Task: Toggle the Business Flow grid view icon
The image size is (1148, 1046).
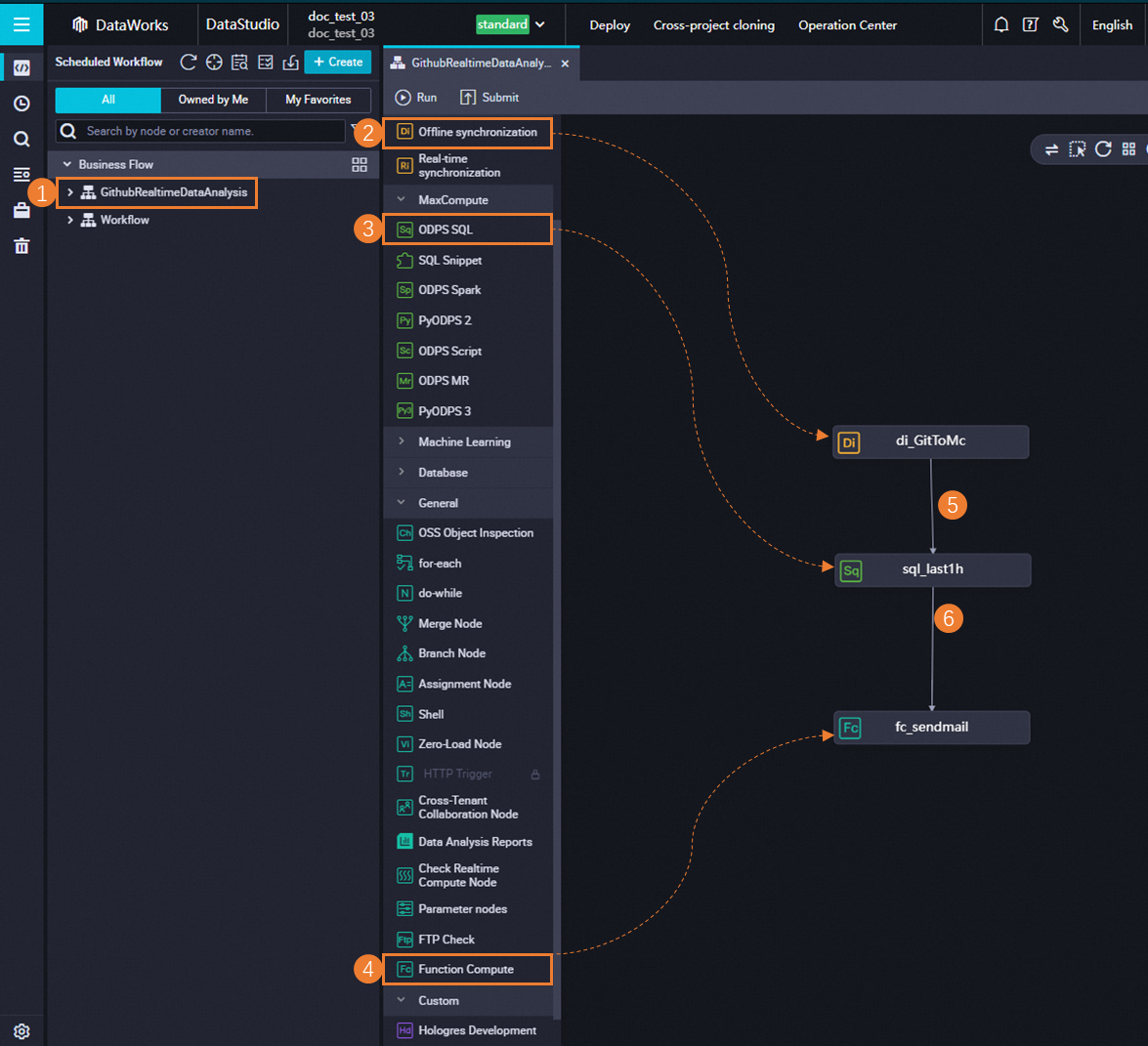Action: (360, 165)
